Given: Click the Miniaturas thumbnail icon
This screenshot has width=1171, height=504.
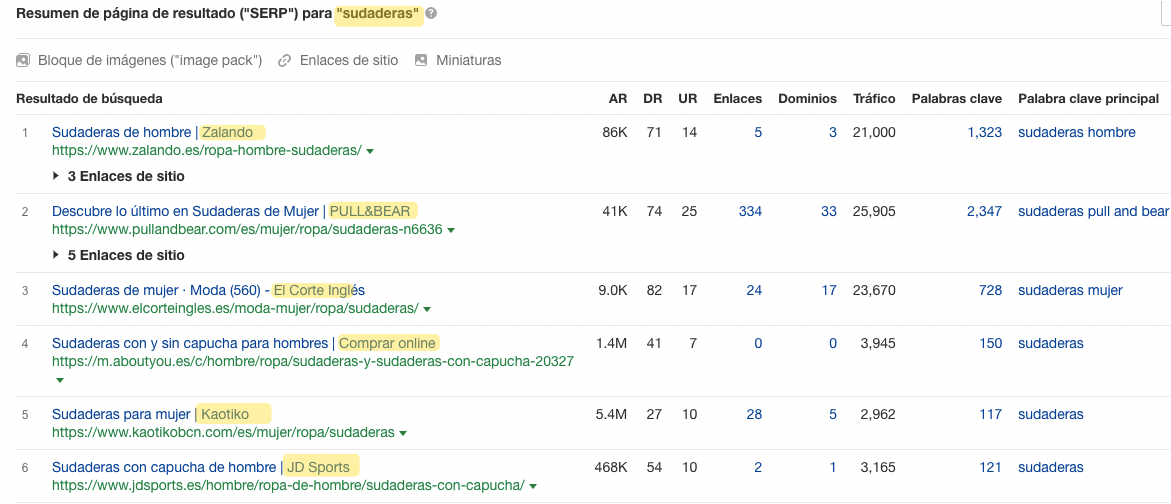Looking at the screenshot, I should (420, 60).
